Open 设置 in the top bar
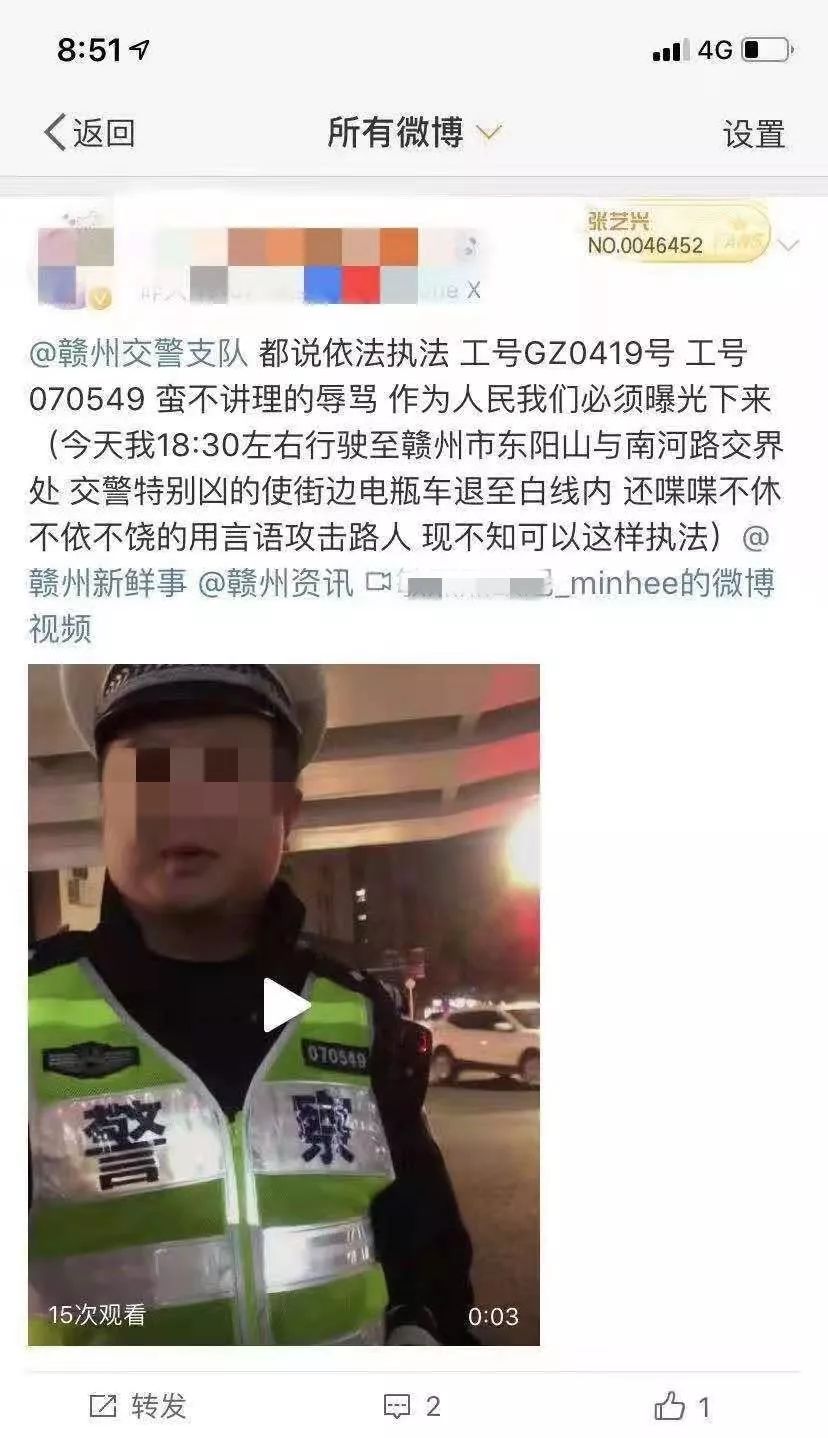Viewport: 828px width, 1438px height. click(754, 133)
